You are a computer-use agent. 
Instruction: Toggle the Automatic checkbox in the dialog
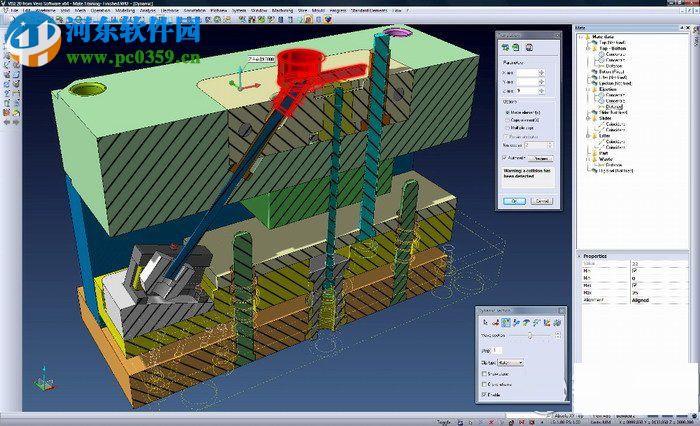[504, 158]
